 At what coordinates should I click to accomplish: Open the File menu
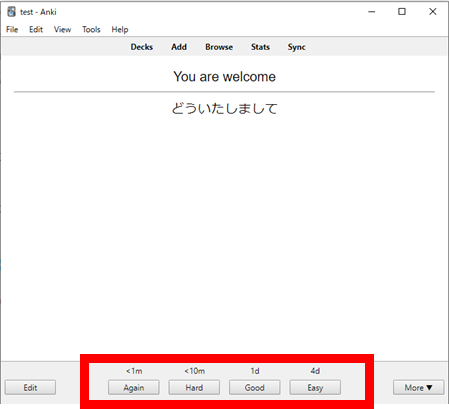(12, 30)
